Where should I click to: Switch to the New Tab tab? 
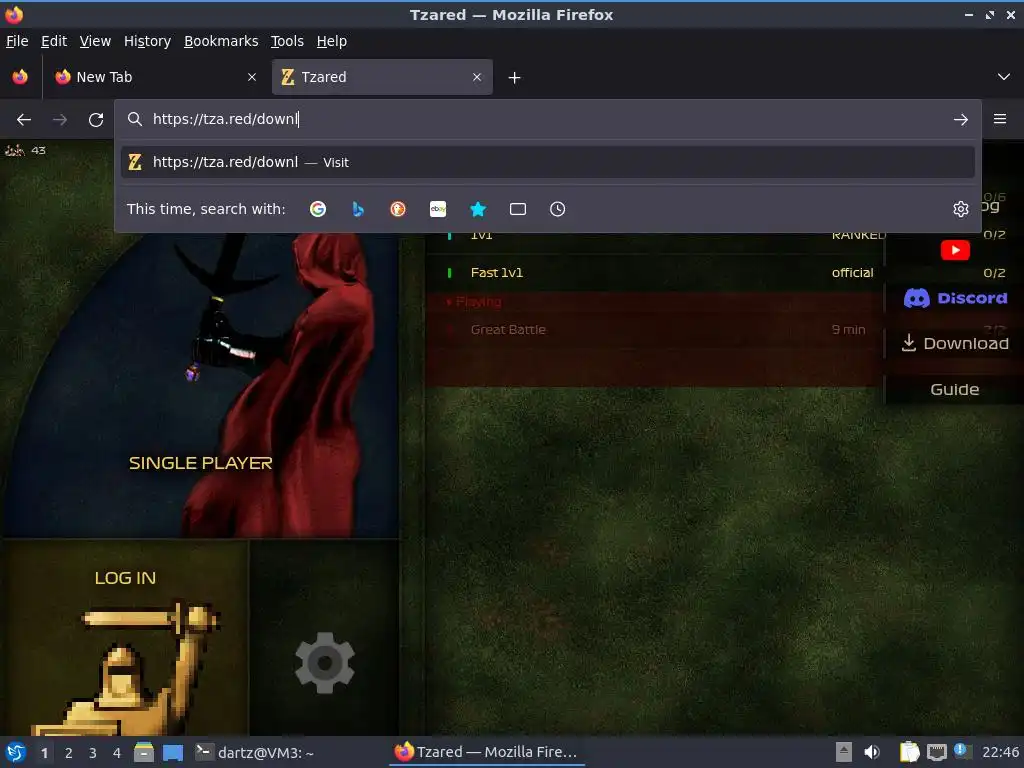coord(157,77)
